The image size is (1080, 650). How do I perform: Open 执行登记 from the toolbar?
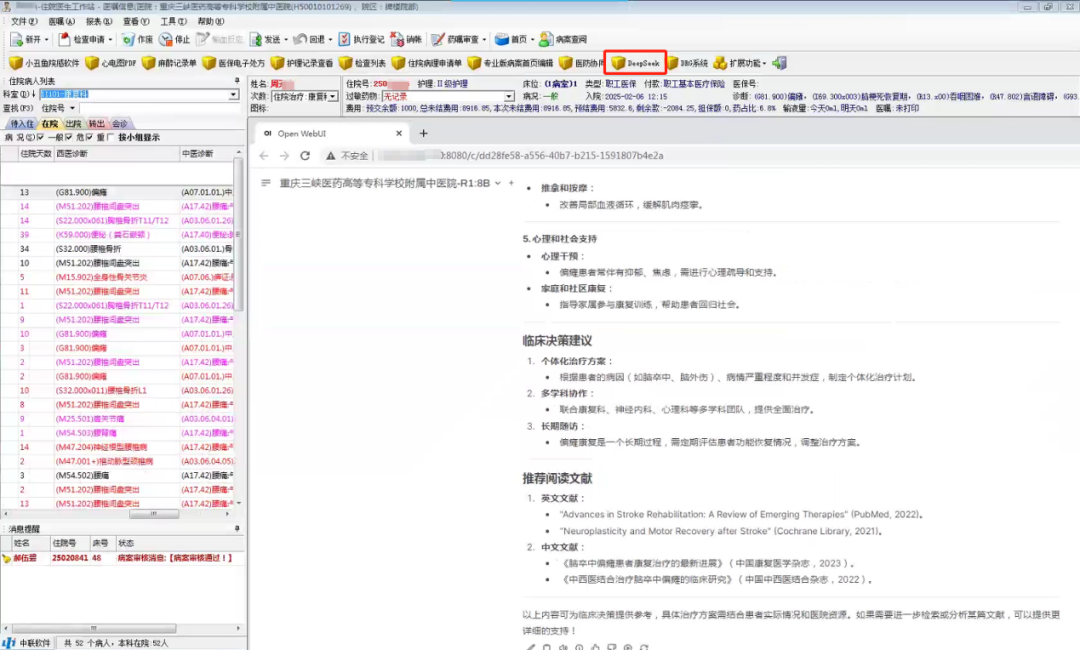tap(361, 39)
